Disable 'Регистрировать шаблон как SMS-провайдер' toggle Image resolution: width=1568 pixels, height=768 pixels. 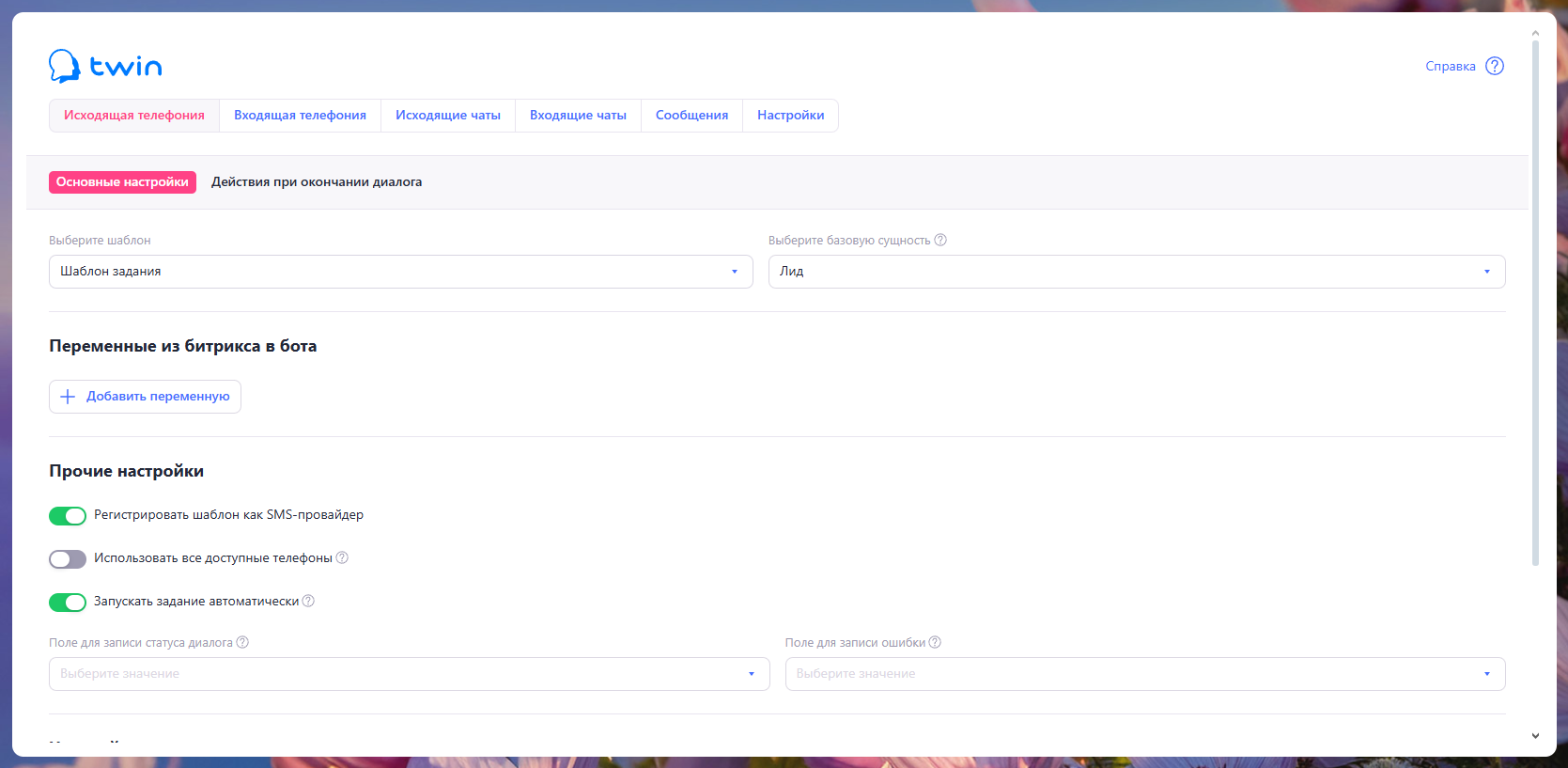[68, 516]
